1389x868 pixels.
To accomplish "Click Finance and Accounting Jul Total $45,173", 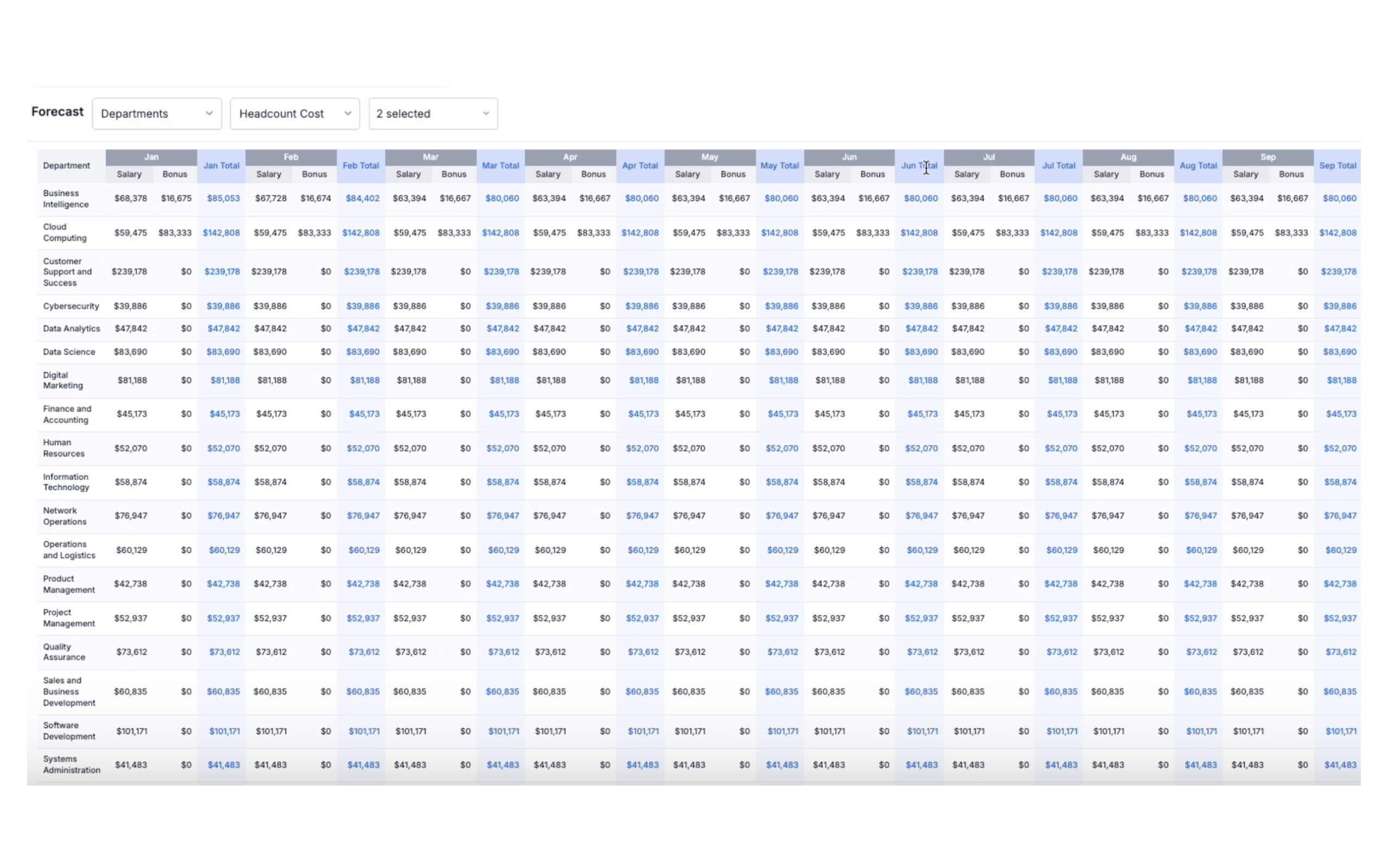I will click(x=1062, y=414).
